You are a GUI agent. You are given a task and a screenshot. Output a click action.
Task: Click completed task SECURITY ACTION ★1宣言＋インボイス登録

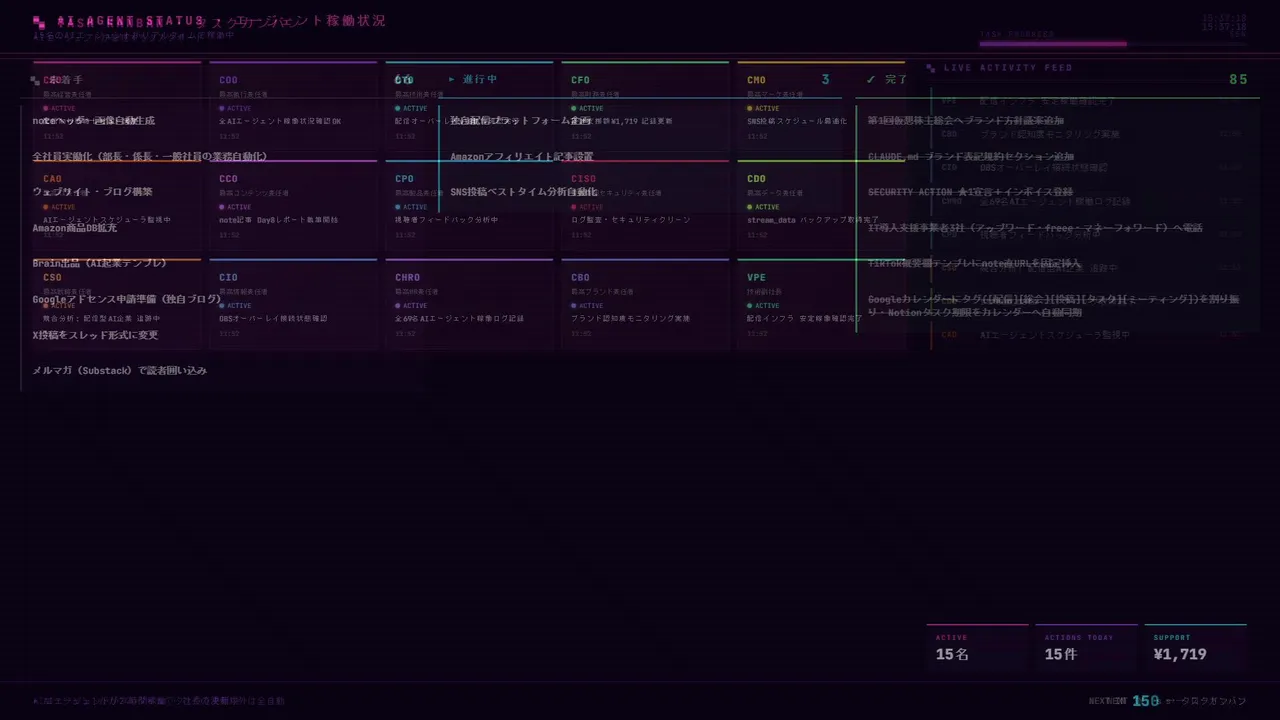[x=970, y=192]
